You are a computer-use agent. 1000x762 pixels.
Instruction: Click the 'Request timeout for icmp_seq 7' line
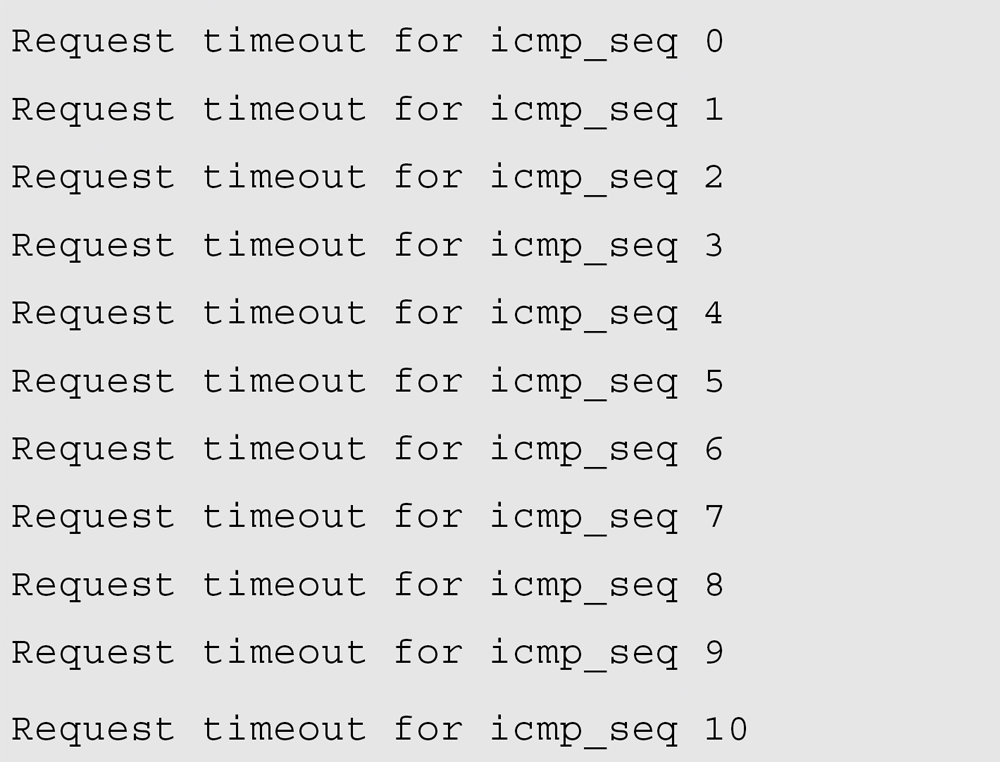(367, 519)
